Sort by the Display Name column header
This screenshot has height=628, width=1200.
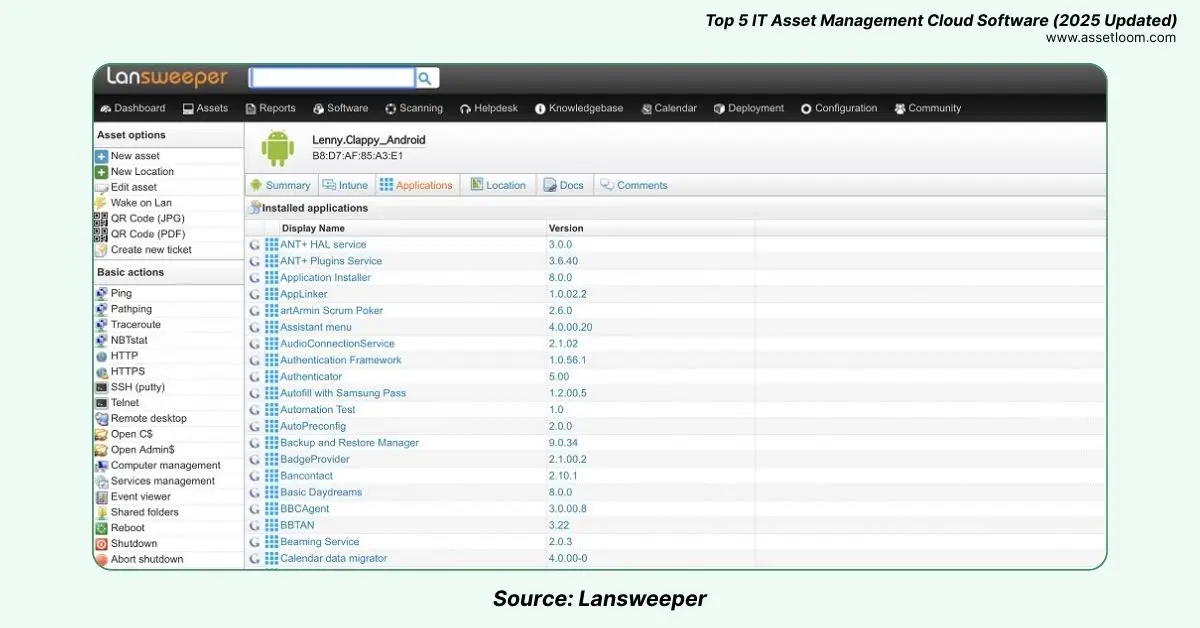coord(313,228)
